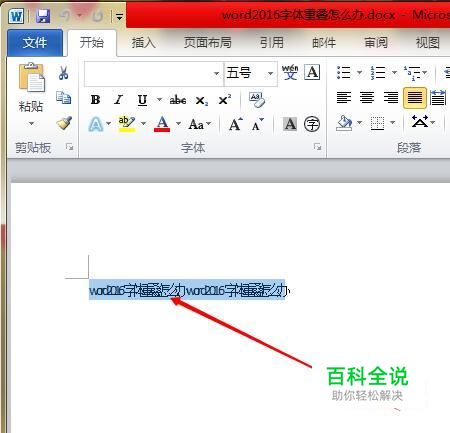Click the Cut scissors icon
The width and height of the screenshot is (450, 433).
(x=64, y=73)
